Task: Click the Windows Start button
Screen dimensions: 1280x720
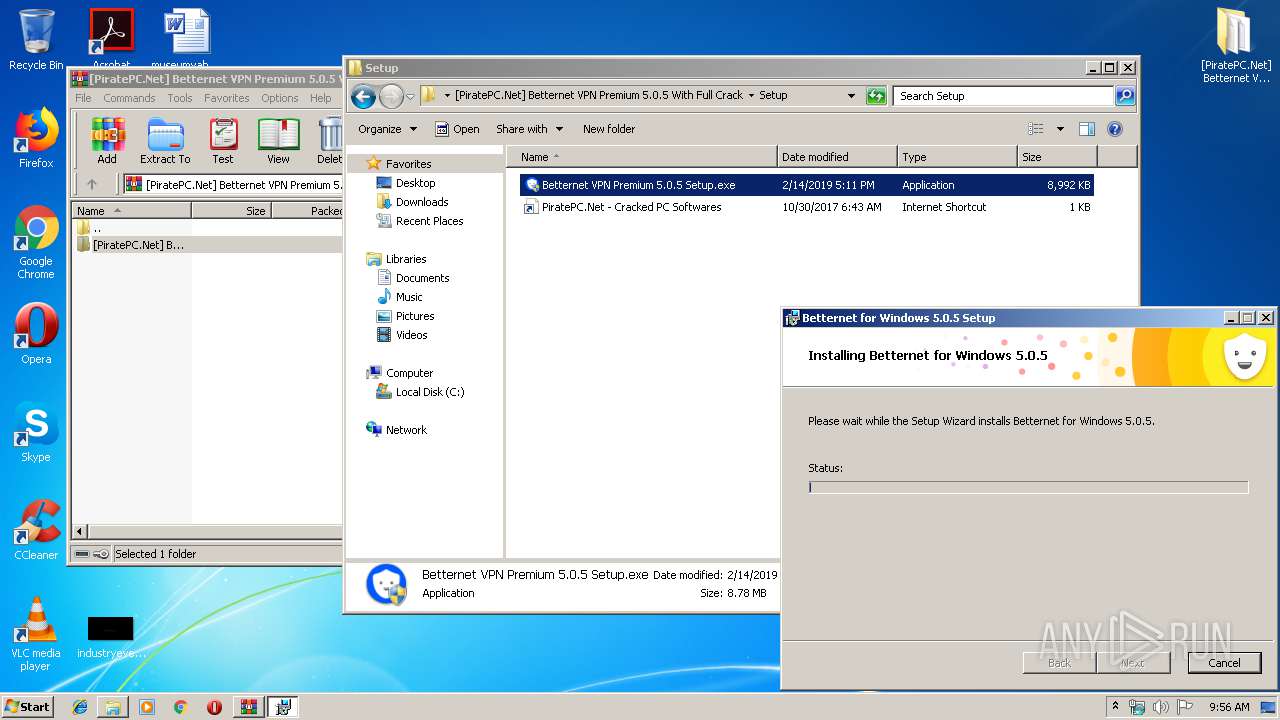Action: [x=28, y=707]
